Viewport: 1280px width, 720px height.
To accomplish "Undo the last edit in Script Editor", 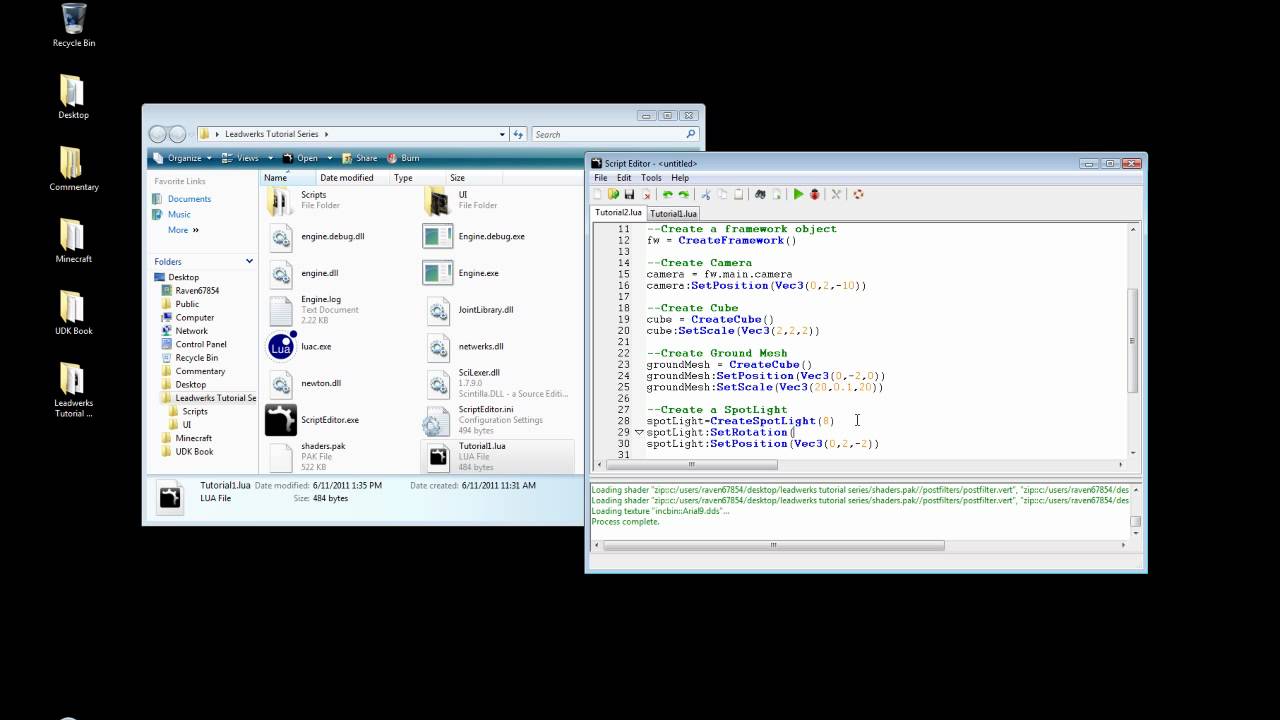I will coord(668,194).
